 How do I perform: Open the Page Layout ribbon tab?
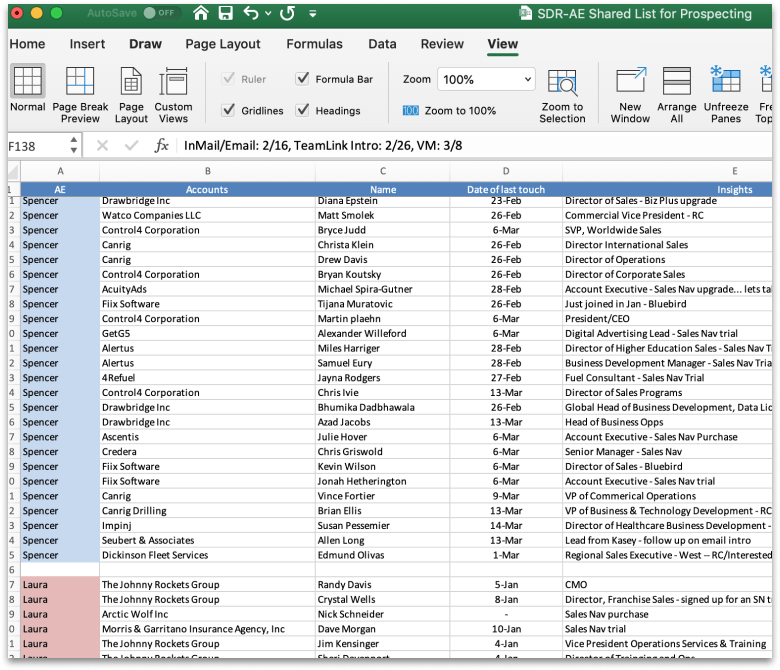(223, 44)
